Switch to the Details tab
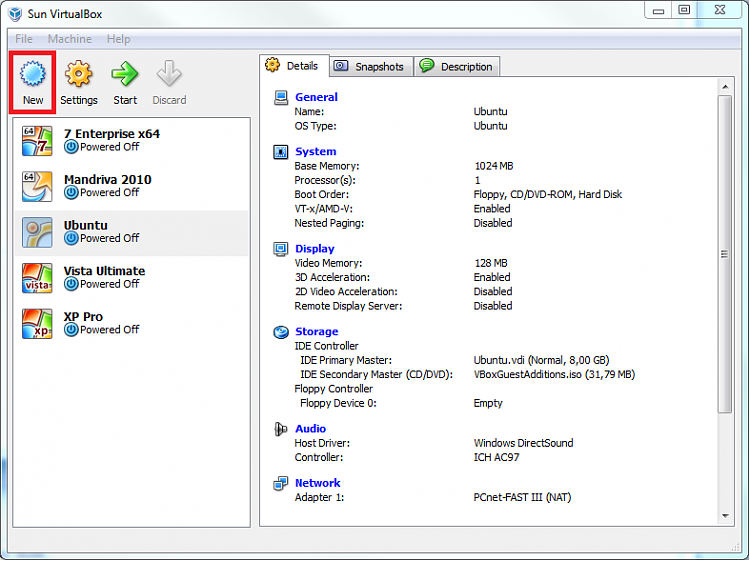Image resolution: width=750 pixels, height=561 pixels. pos(294,66)
